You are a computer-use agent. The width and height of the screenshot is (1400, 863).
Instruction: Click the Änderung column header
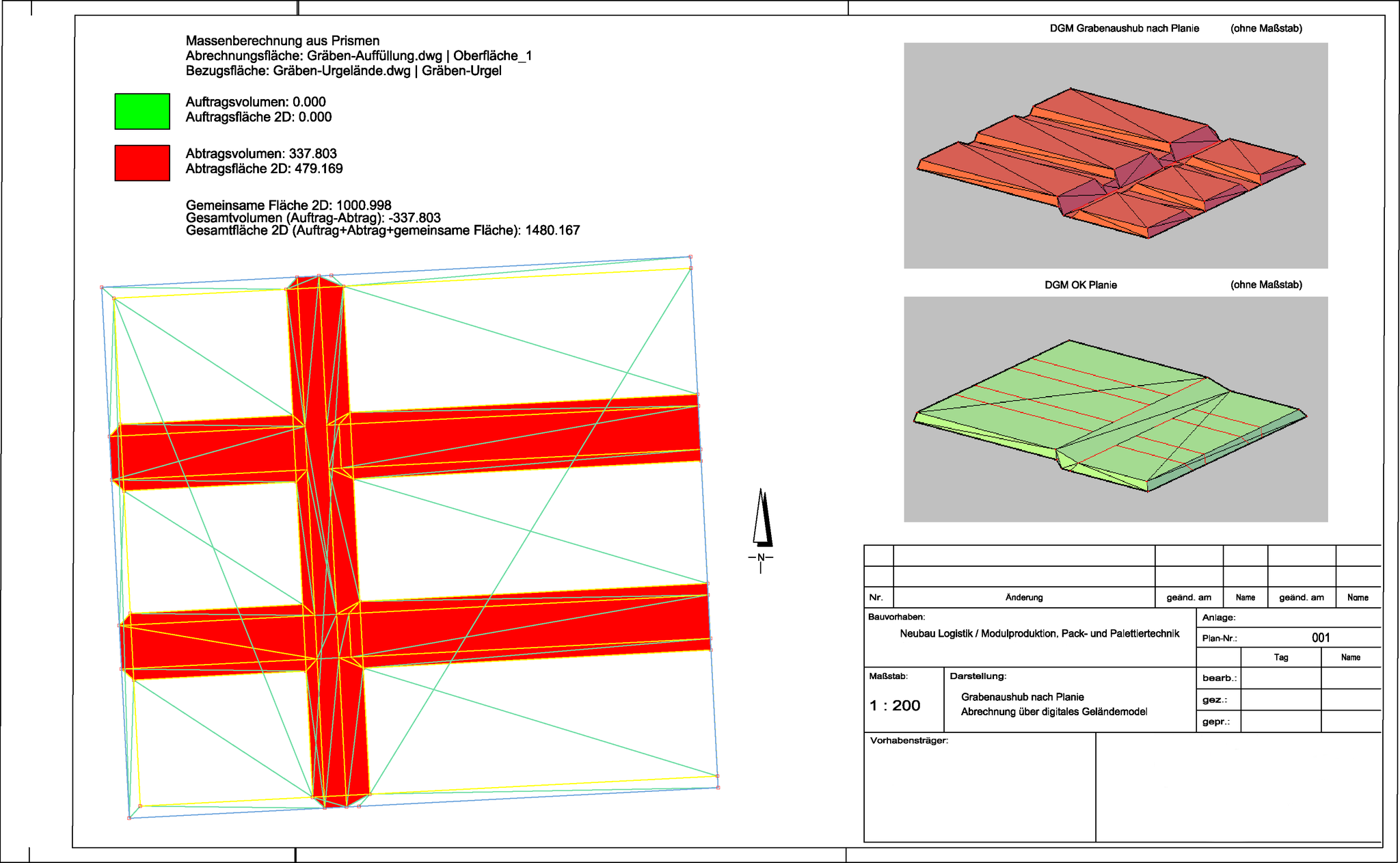click(1023, 598)
